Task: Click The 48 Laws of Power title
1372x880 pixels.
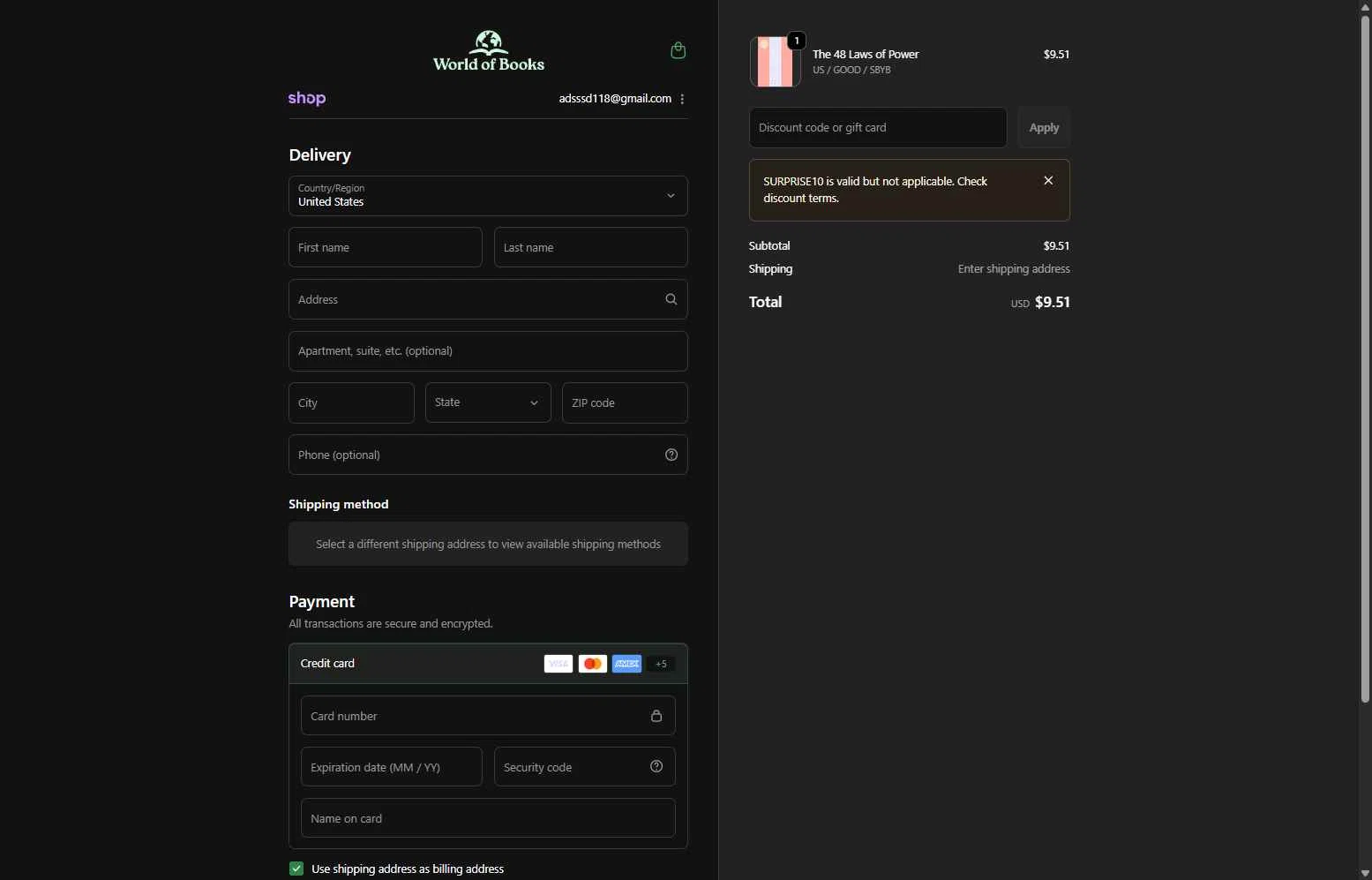Action: pyautogui.click(x=866, y=54)
